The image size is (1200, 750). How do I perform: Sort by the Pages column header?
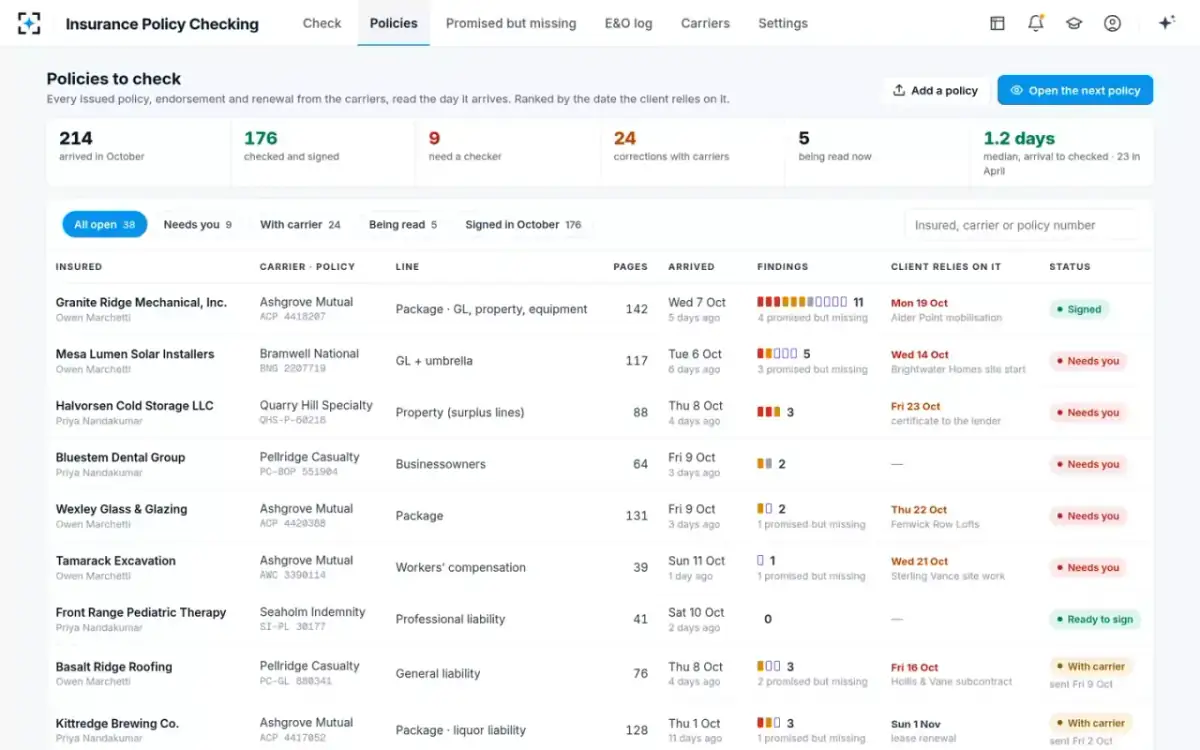pos(630,267)
